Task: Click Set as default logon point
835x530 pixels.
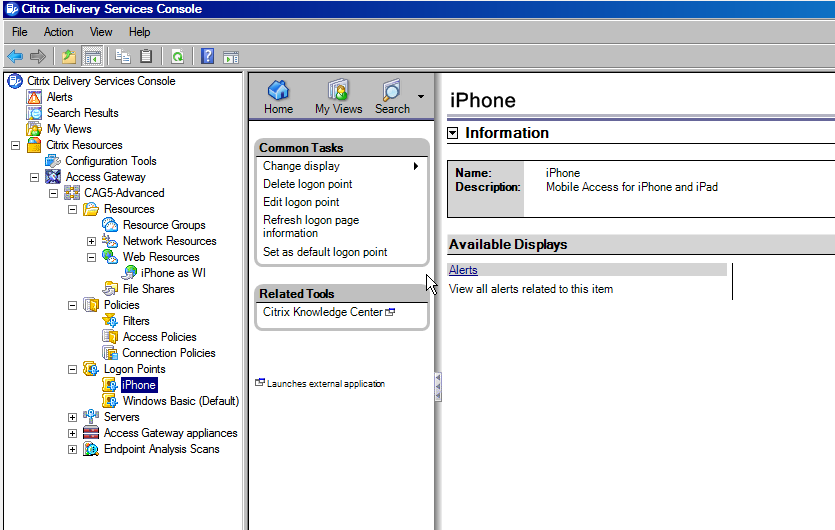Action: click(x=325, y=252)
